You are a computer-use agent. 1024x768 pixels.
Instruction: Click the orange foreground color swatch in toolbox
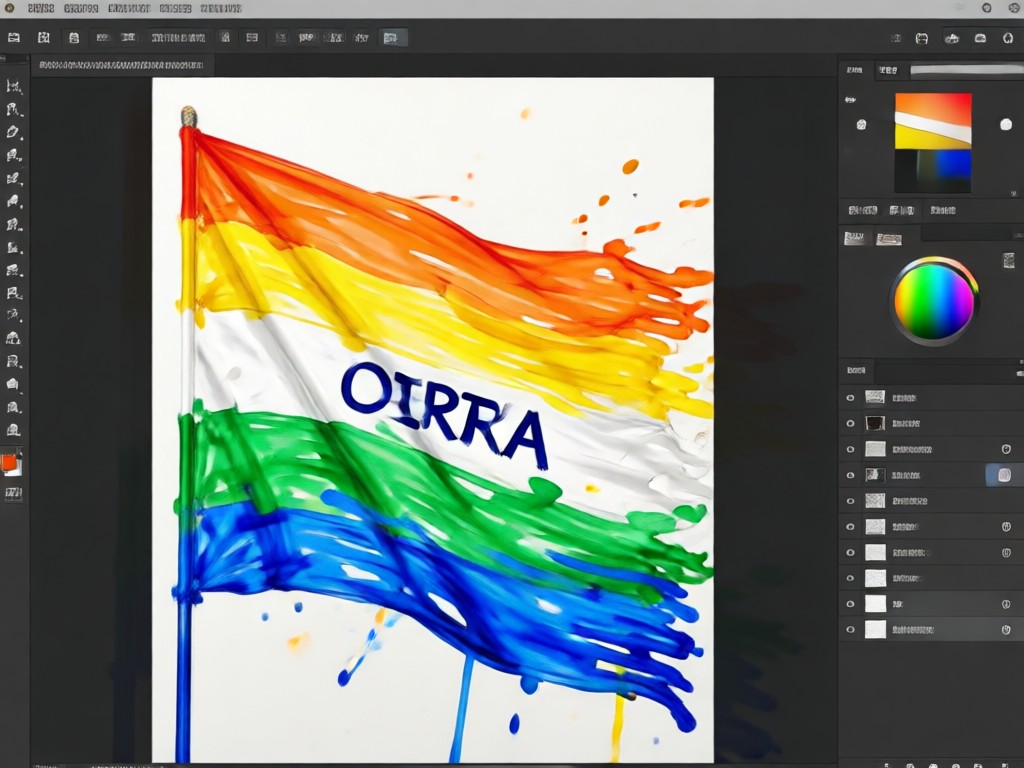click(10, 463)
